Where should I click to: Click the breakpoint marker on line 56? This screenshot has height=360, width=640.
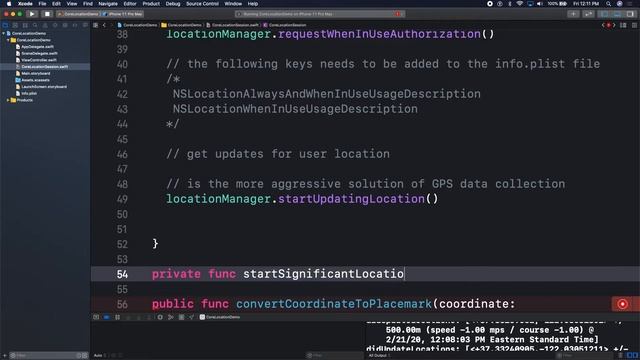tap(622, 304)
